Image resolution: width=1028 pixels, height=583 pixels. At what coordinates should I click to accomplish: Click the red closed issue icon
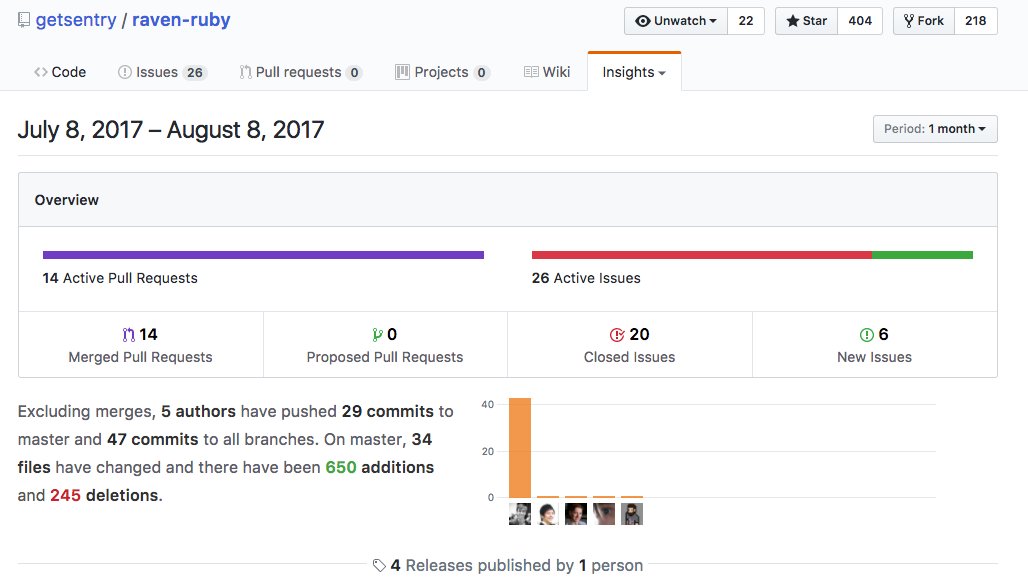pyautogui.click(x=617, y=335)
